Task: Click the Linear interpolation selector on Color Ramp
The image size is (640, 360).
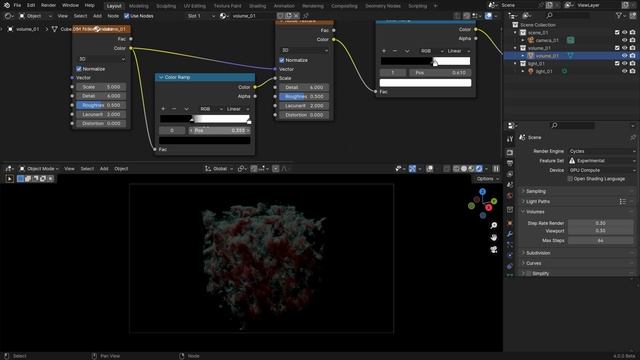Action: point(238,109)
